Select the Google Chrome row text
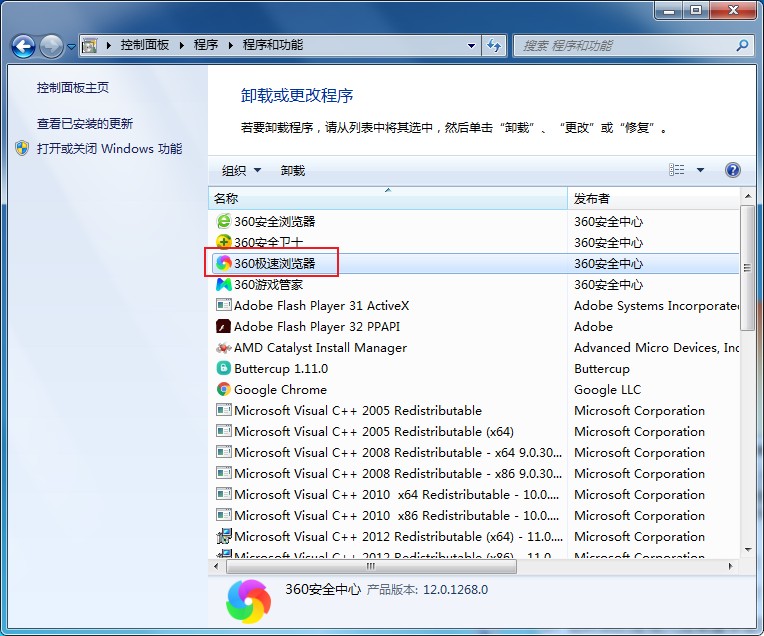This screenshot has width=764, height=636. (280, 389)
